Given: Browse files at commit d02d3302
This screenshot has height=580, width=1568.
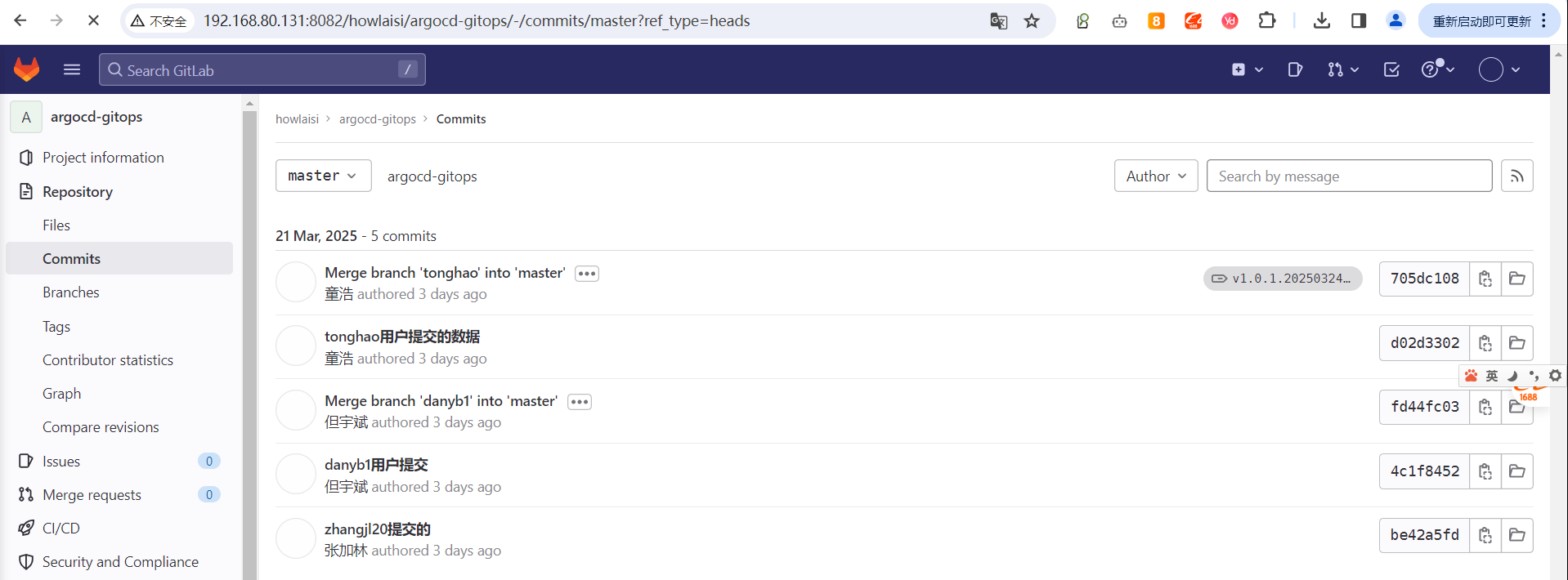Looking at the screenshot, I should click(1516, 343).
